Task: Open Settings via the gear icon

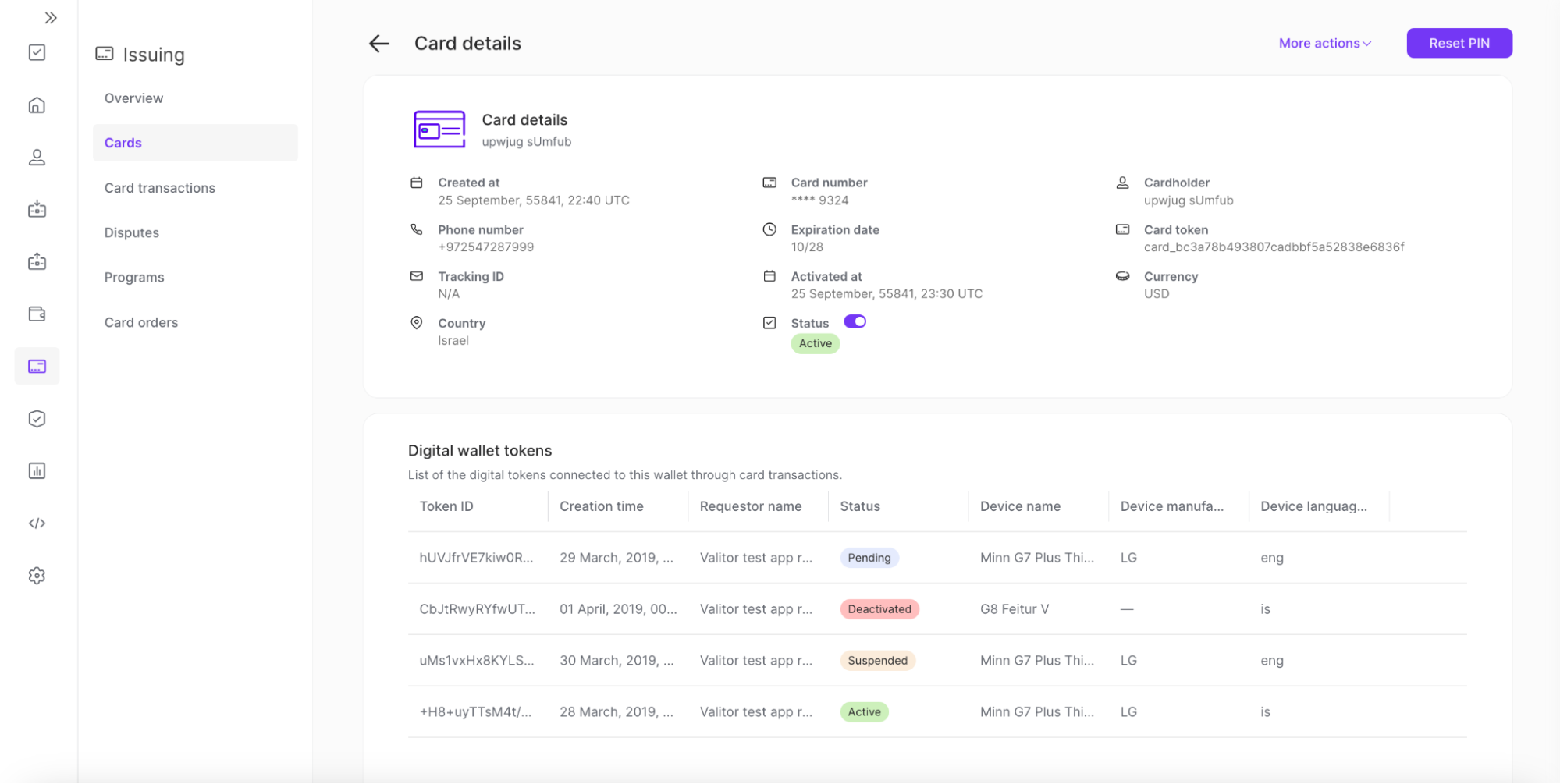Action: tap(37, 575)
